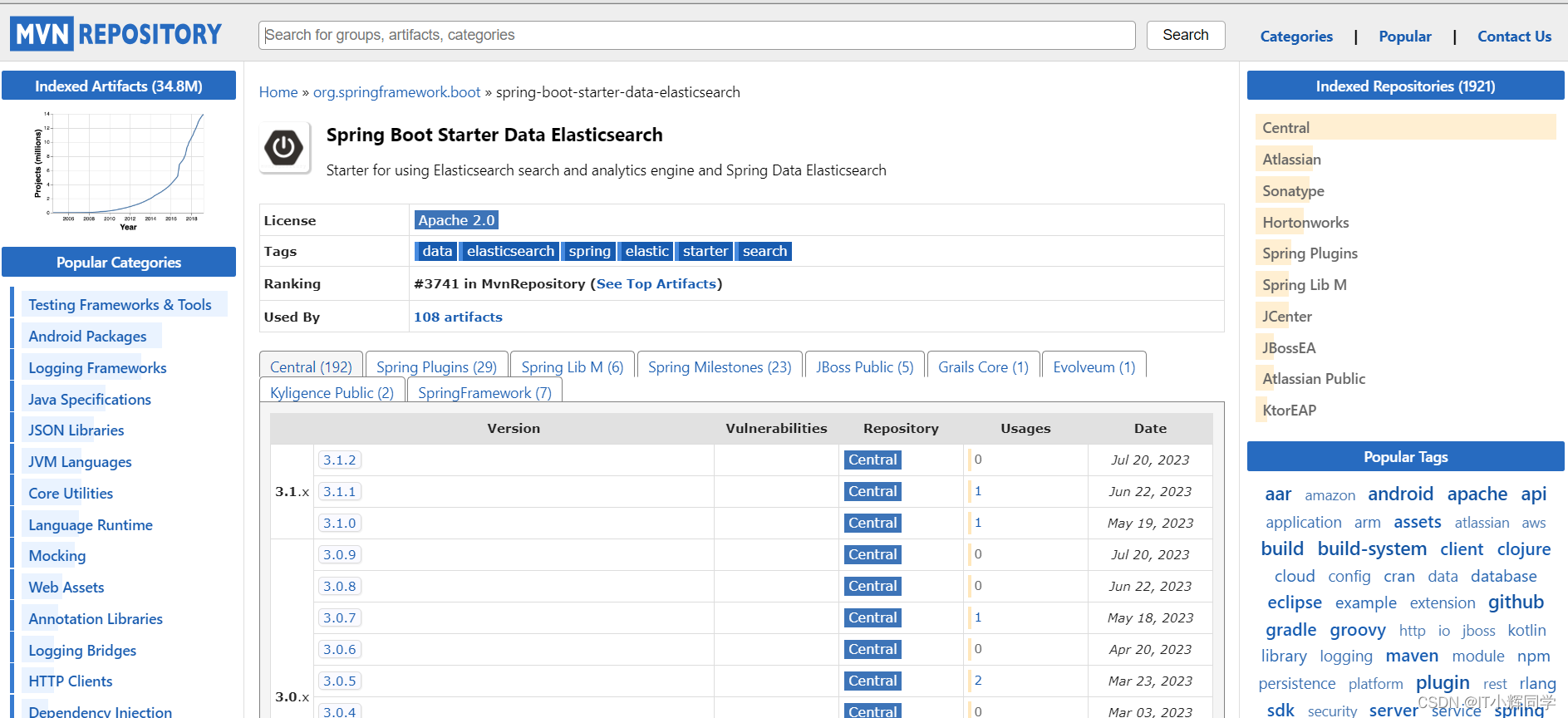Open See Top Artifacts link

coord(656,284)
